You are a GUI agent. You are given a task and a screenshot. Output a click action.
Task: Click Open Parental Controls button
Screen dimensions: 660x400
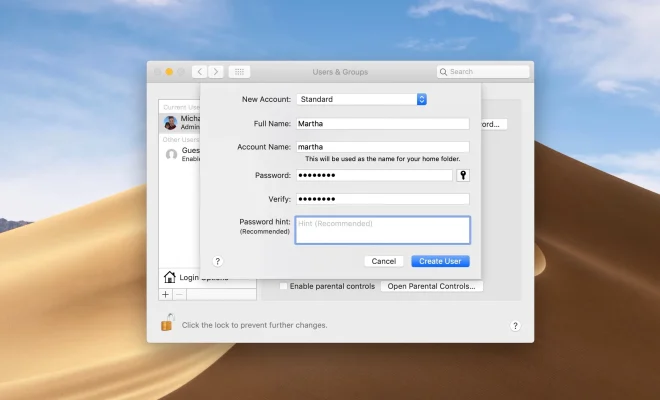coord(431,286)
